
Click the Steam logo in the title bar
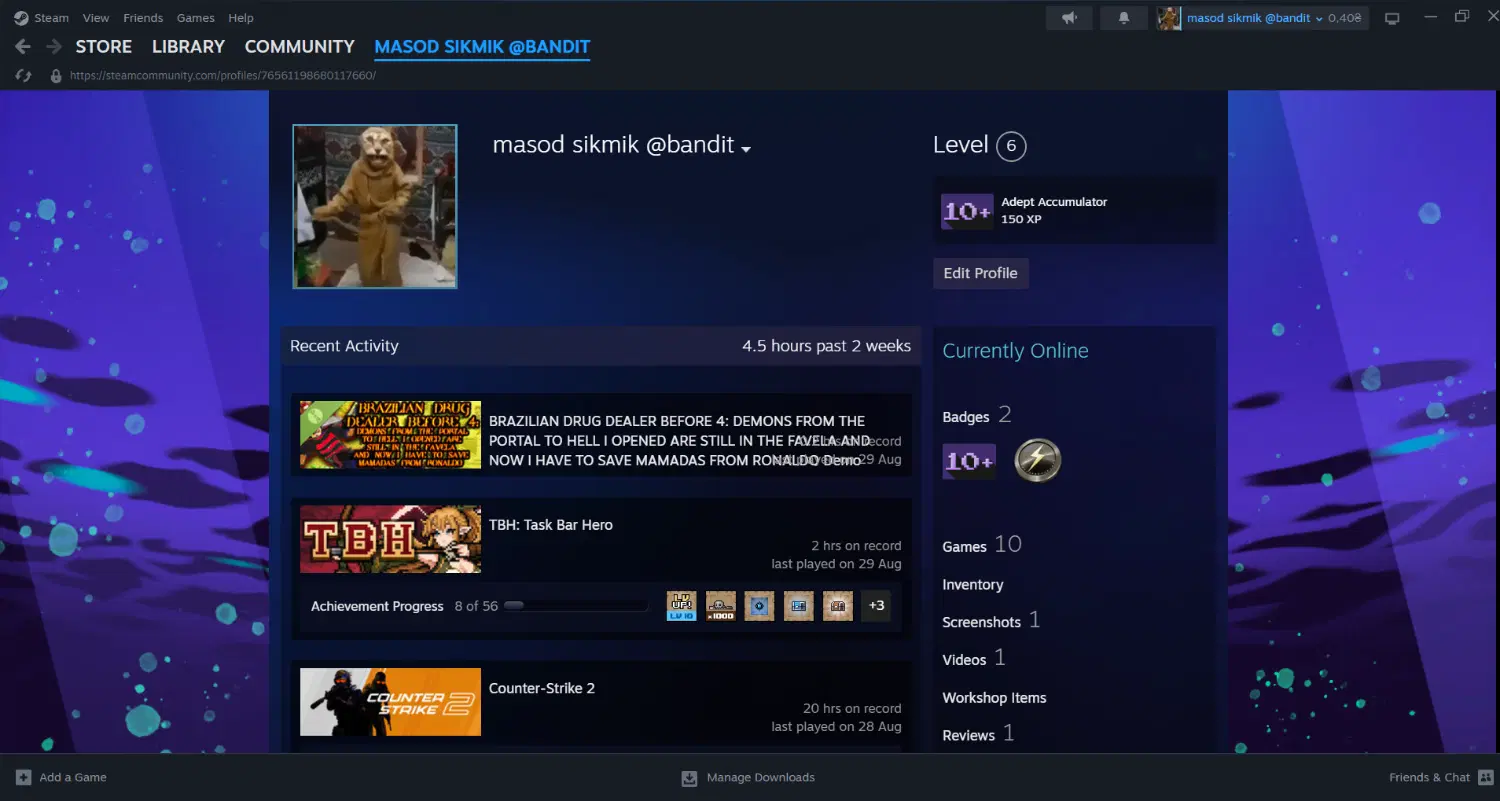(x=21, y=18)
